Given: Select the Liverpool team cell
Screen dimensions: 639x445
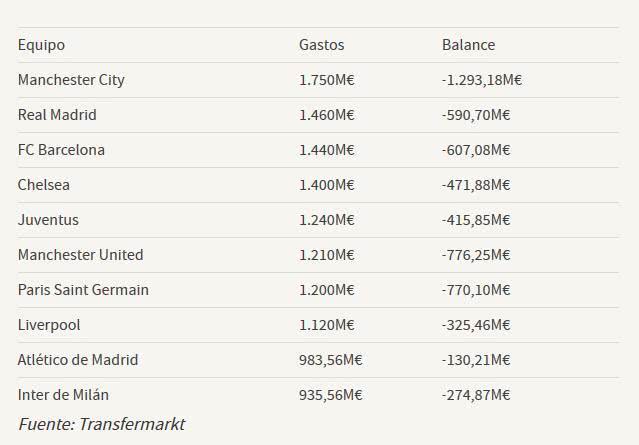Looking at the screenshot, I should pos(49,326).
